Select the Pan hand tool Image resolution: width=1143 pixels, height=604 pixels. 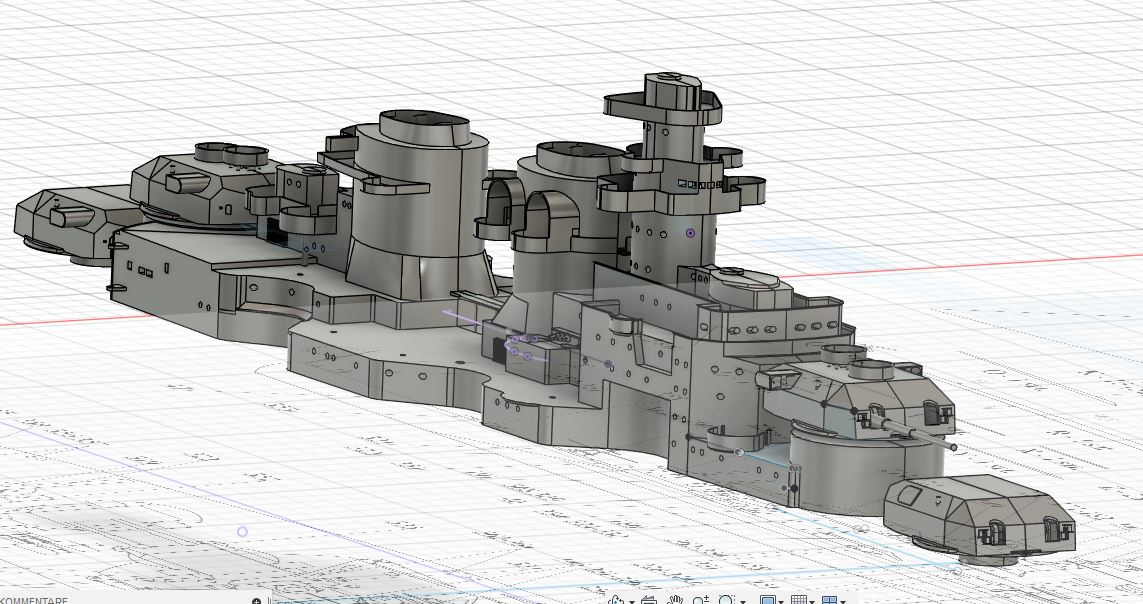pyautogui.click(x=675, y=600)
